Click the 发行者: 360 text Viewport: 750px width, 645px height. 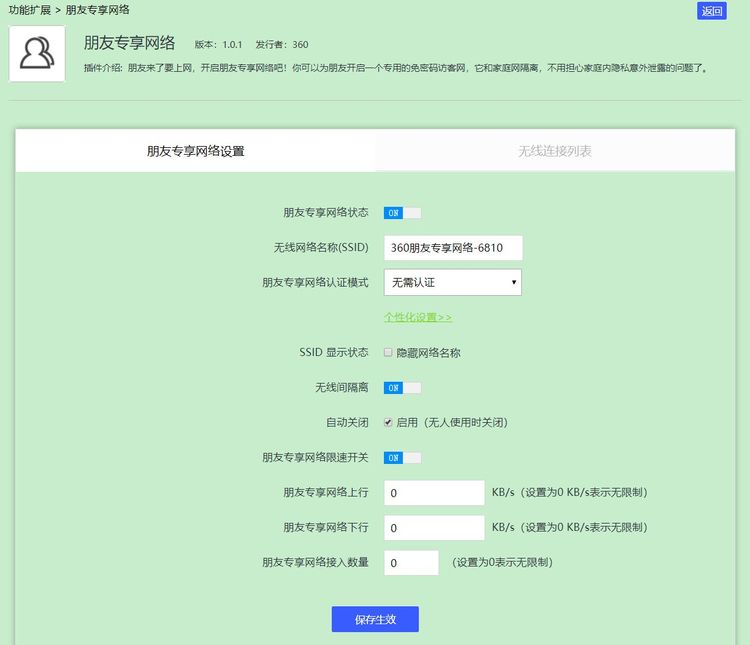pos(282,44)
